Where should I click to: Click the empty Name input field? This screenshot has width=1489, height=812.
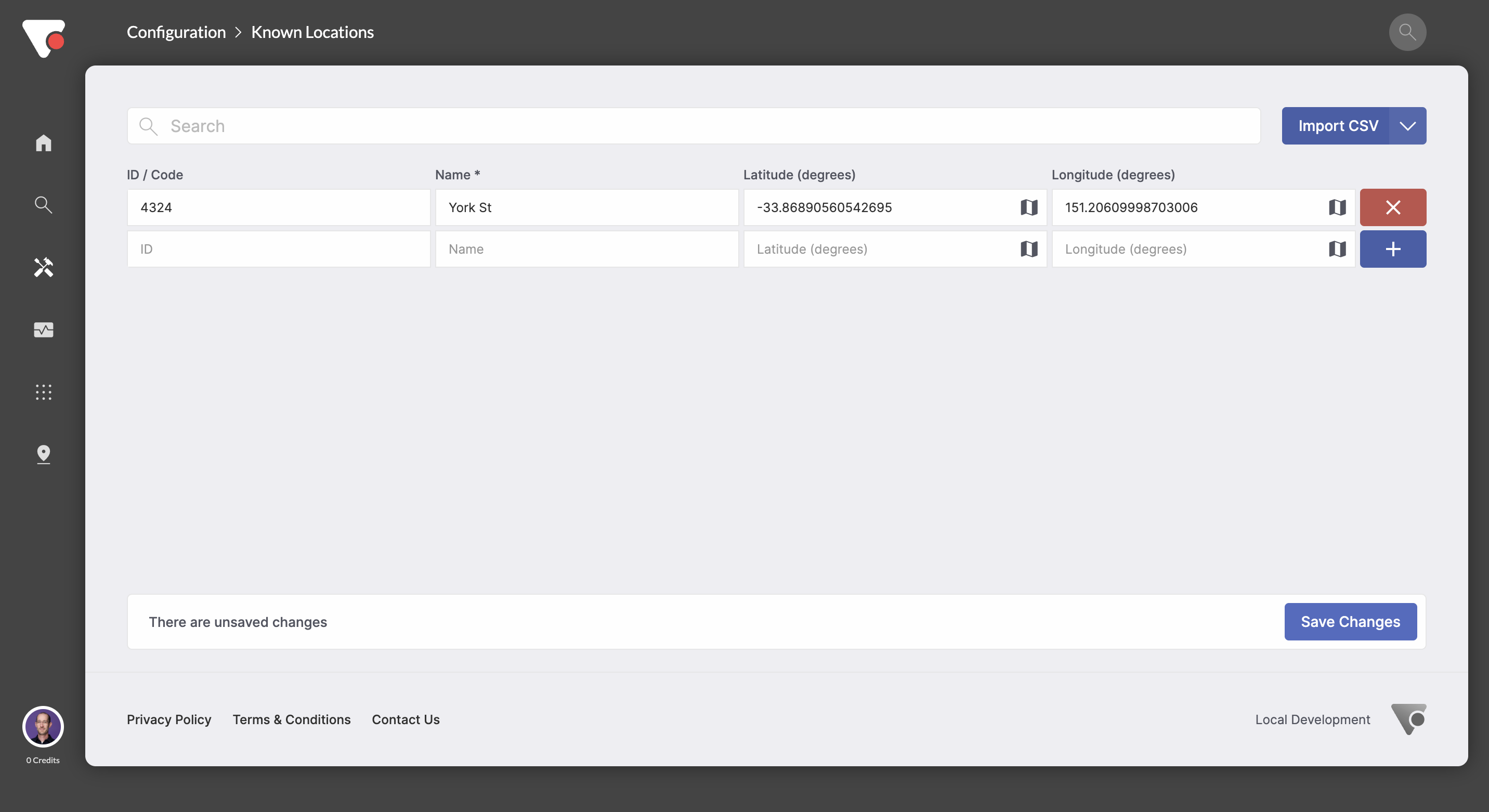[586, 249]
